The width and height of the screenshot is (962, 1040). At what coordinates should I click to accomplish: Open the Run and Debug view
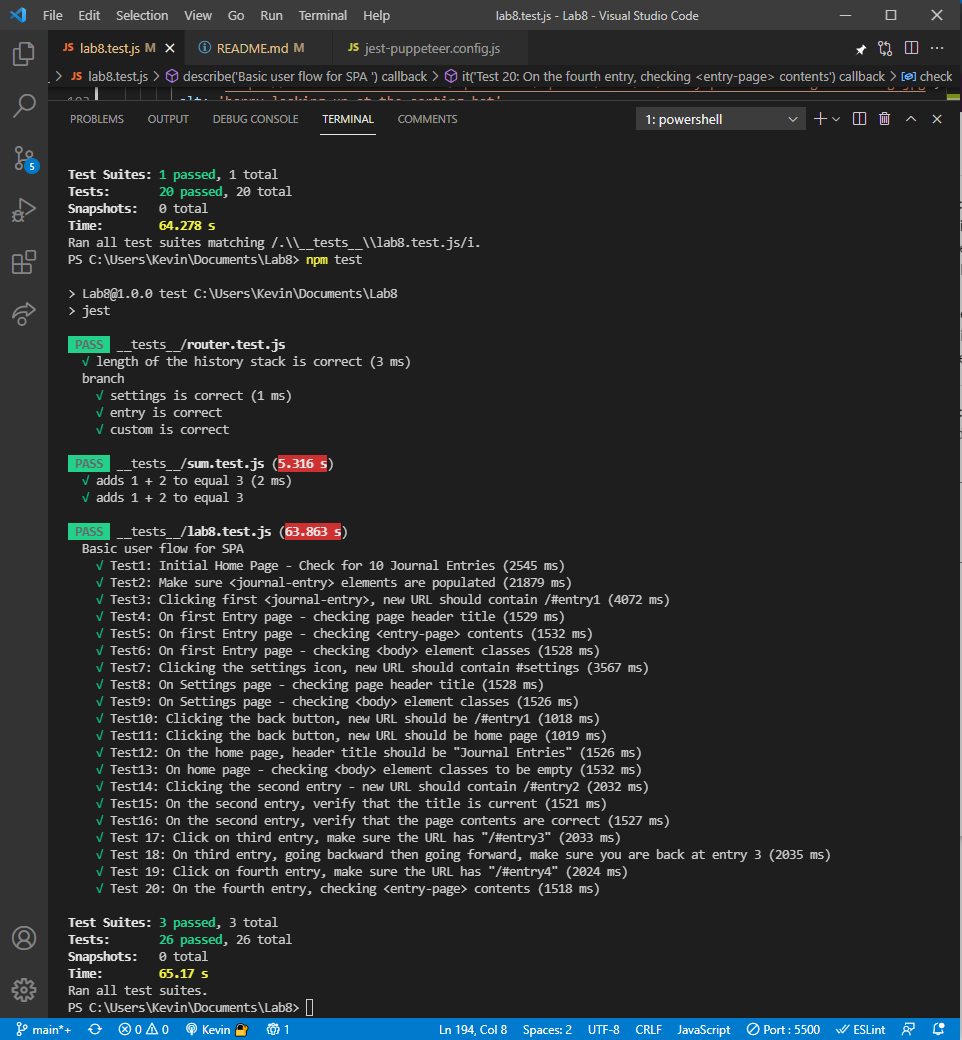pyautogui.click(x=24, y=210)
